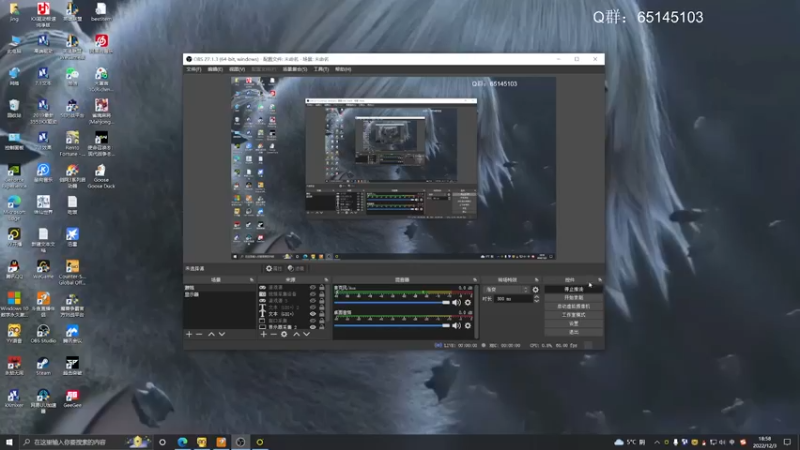This screenshot has width=800, height=450.
Task: Click the Windows taskbar search box
Action: click(x=86, y=442)
